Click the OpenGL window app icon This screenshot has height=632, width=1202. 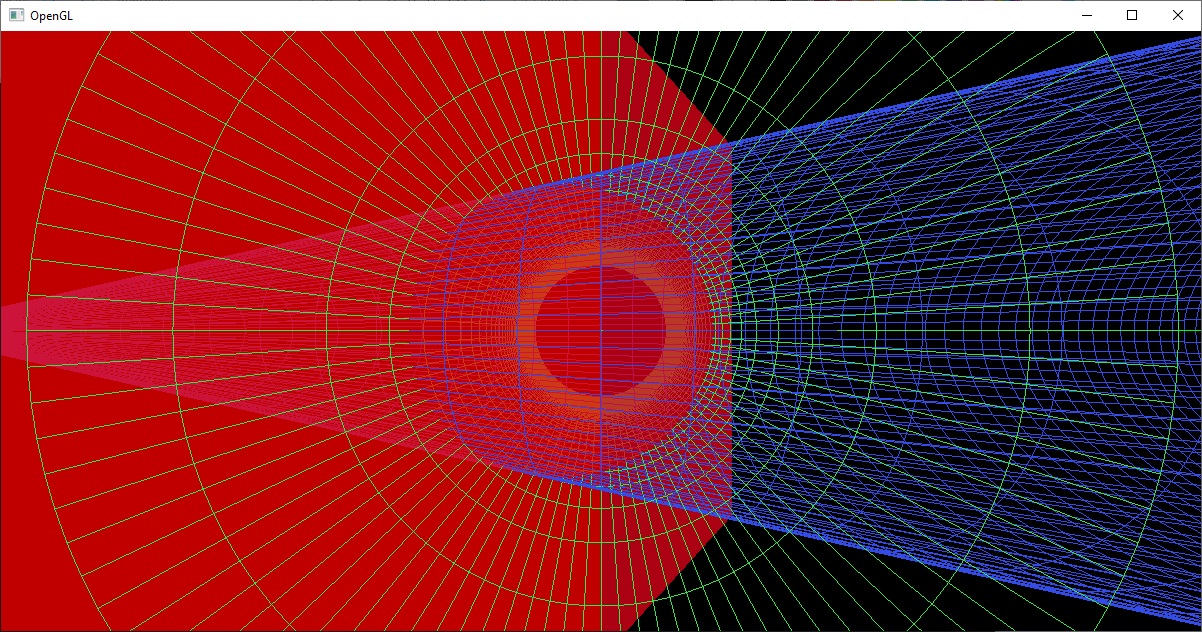tap(16, 16)
